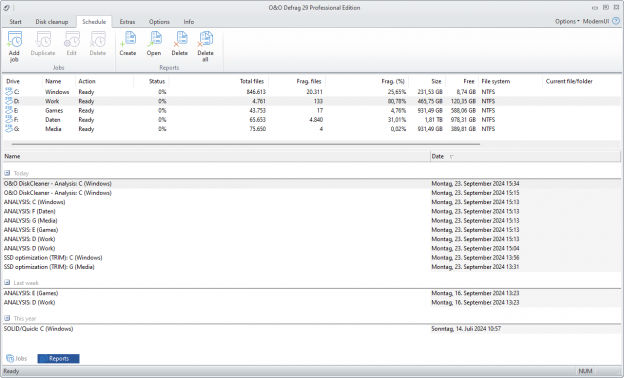624x378 pixels.
Task: Click the Delete job clock icon
Action: (98, 40)
